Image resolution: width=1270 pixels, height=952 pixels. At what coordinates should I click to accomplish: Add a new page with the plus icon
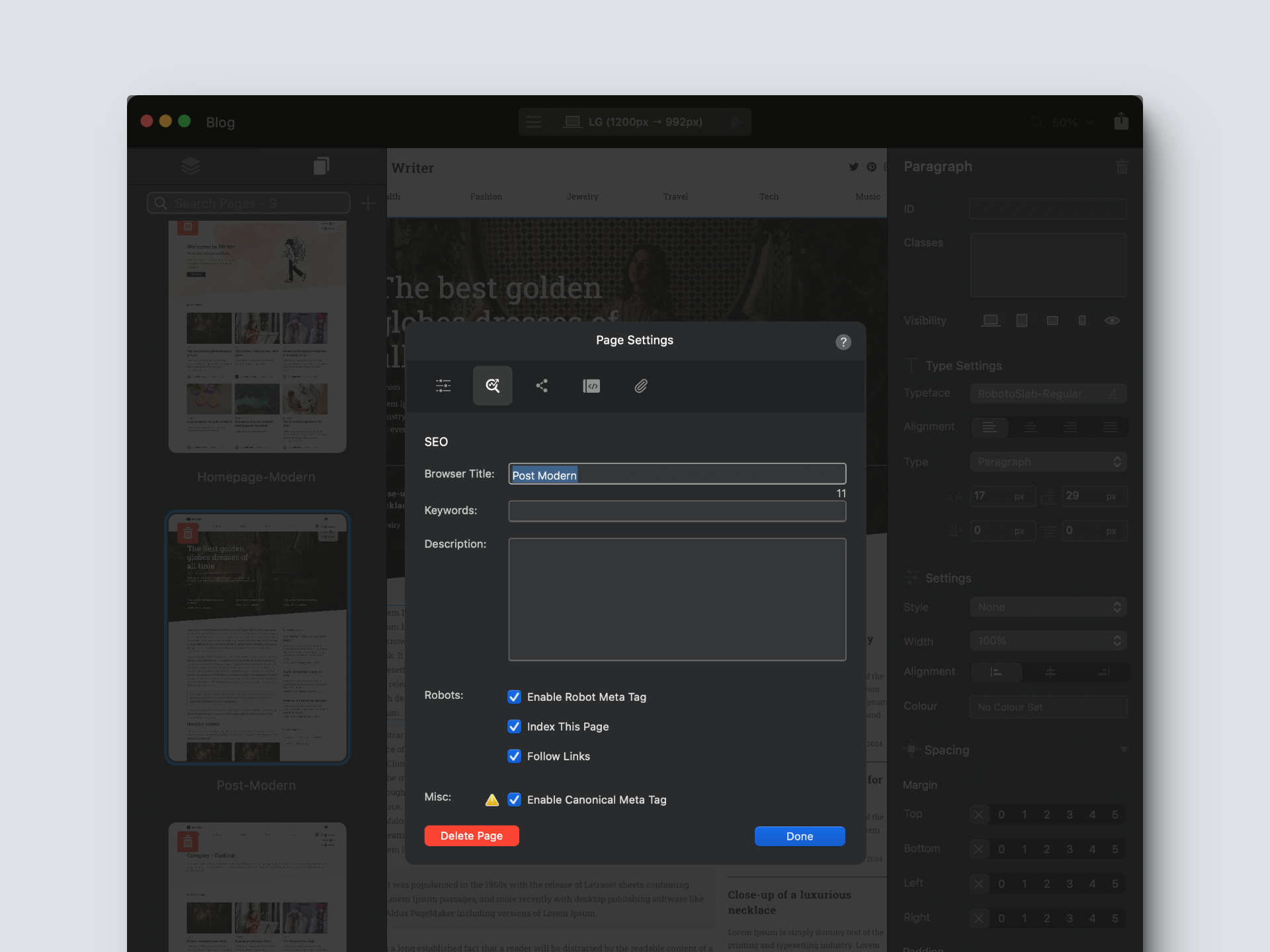(x=368, y=203)
